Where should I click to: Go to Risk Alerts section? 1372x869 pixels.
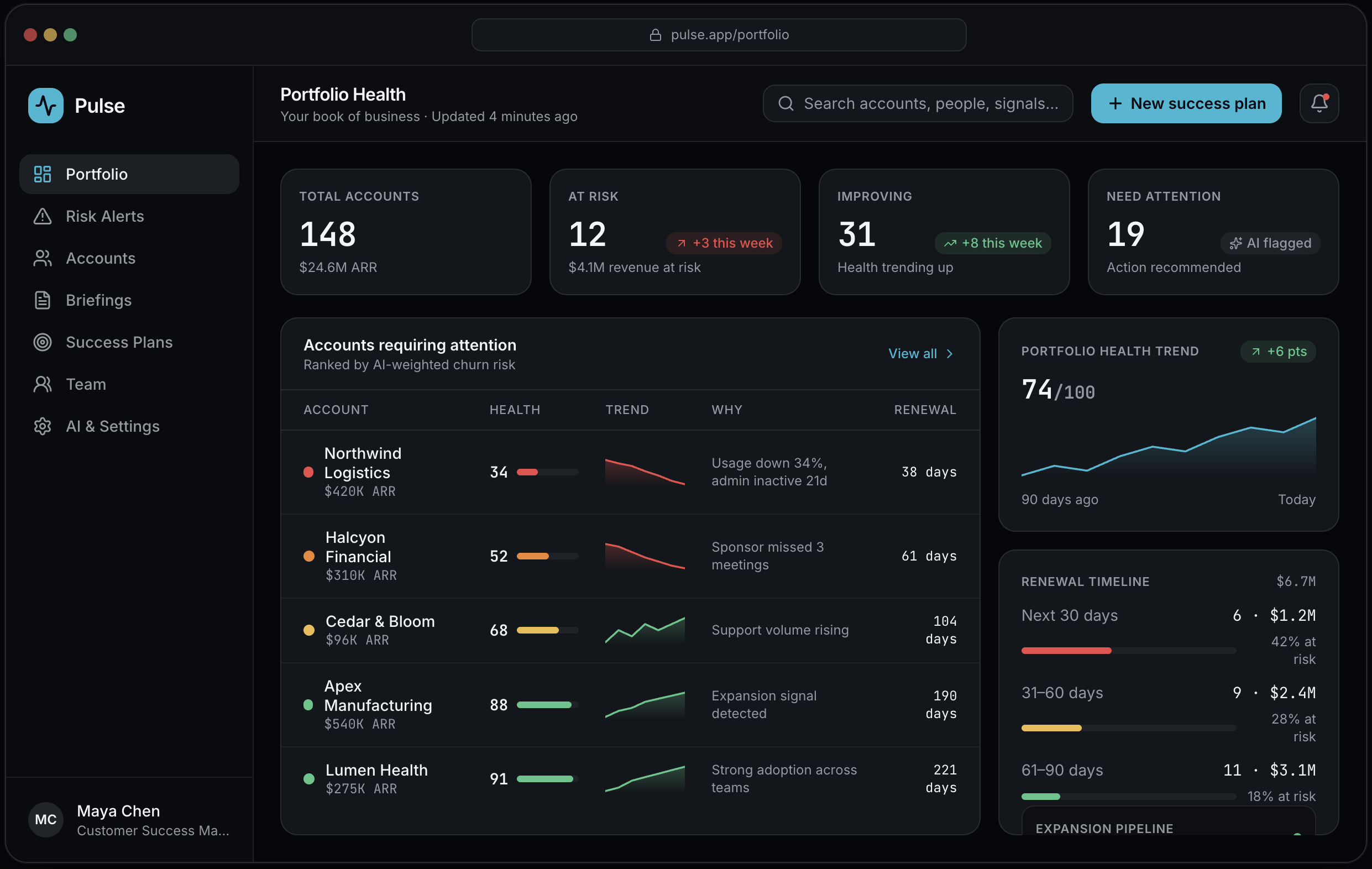click(x=129, y=216)
